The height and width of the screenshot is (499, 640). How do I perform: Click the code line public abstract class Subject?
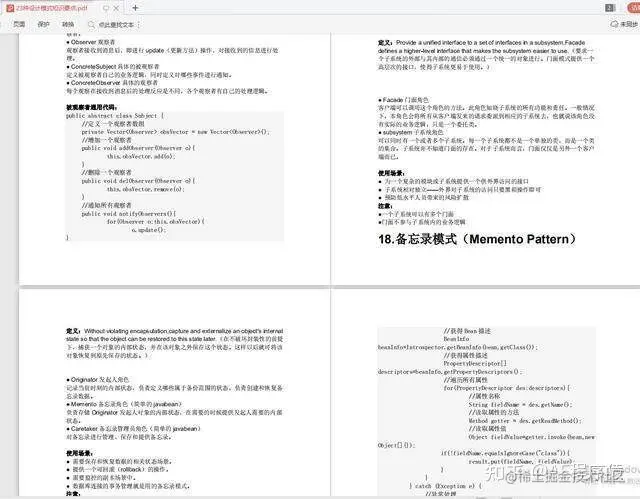[x=115, y=115]
